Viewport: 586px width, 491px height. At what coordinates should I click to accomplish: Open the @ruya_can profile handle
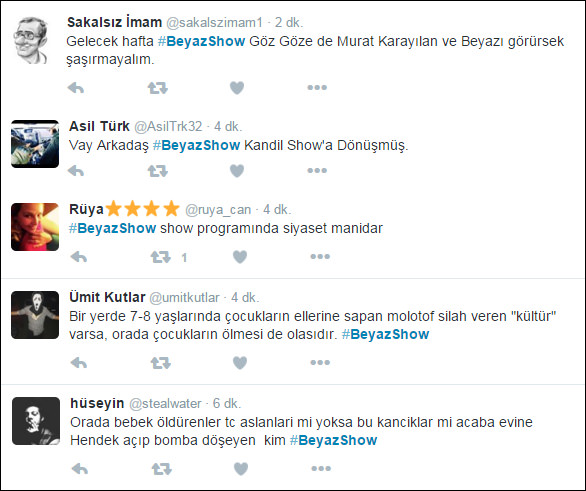click(x=218, y=210)
